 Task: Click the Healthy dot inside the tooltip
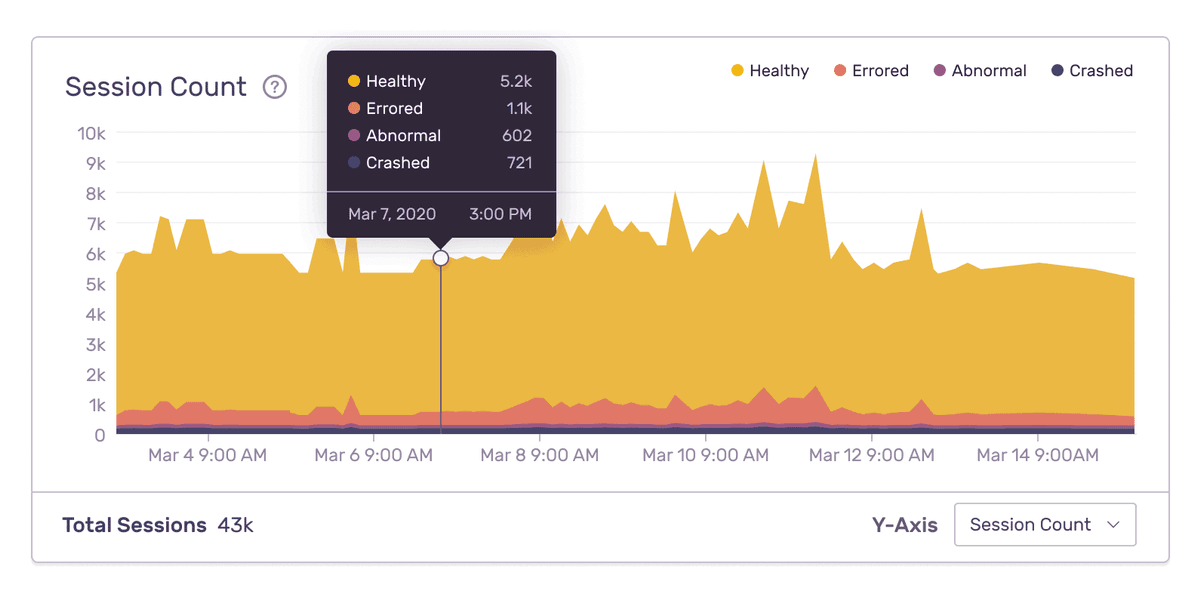[352, 81]
